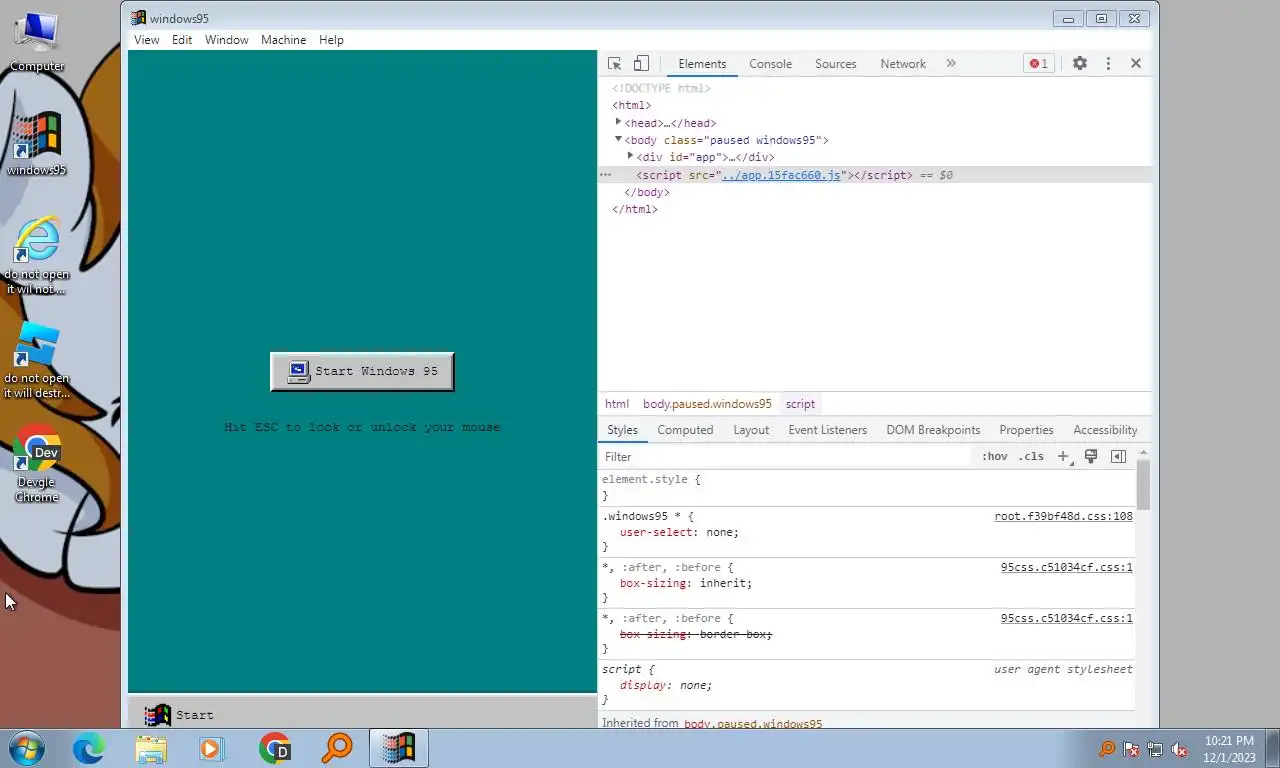Select the Computer desktop icon
This screenshot has height=768, width=1280.
point(37,41)
